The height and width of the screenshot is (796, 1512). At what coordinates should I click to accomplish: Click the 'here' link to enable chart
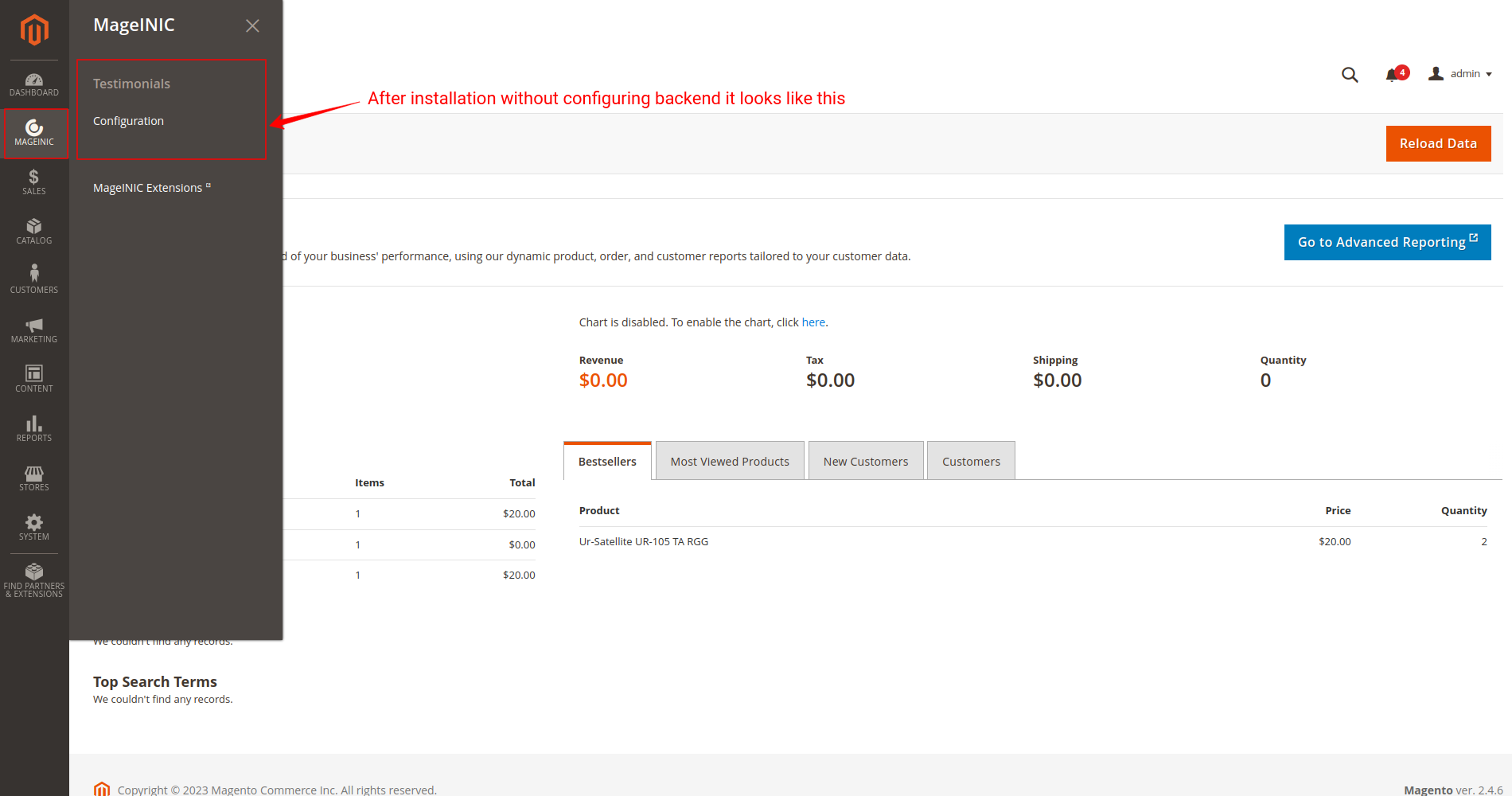pyautogui.click(x=813, y=322)
